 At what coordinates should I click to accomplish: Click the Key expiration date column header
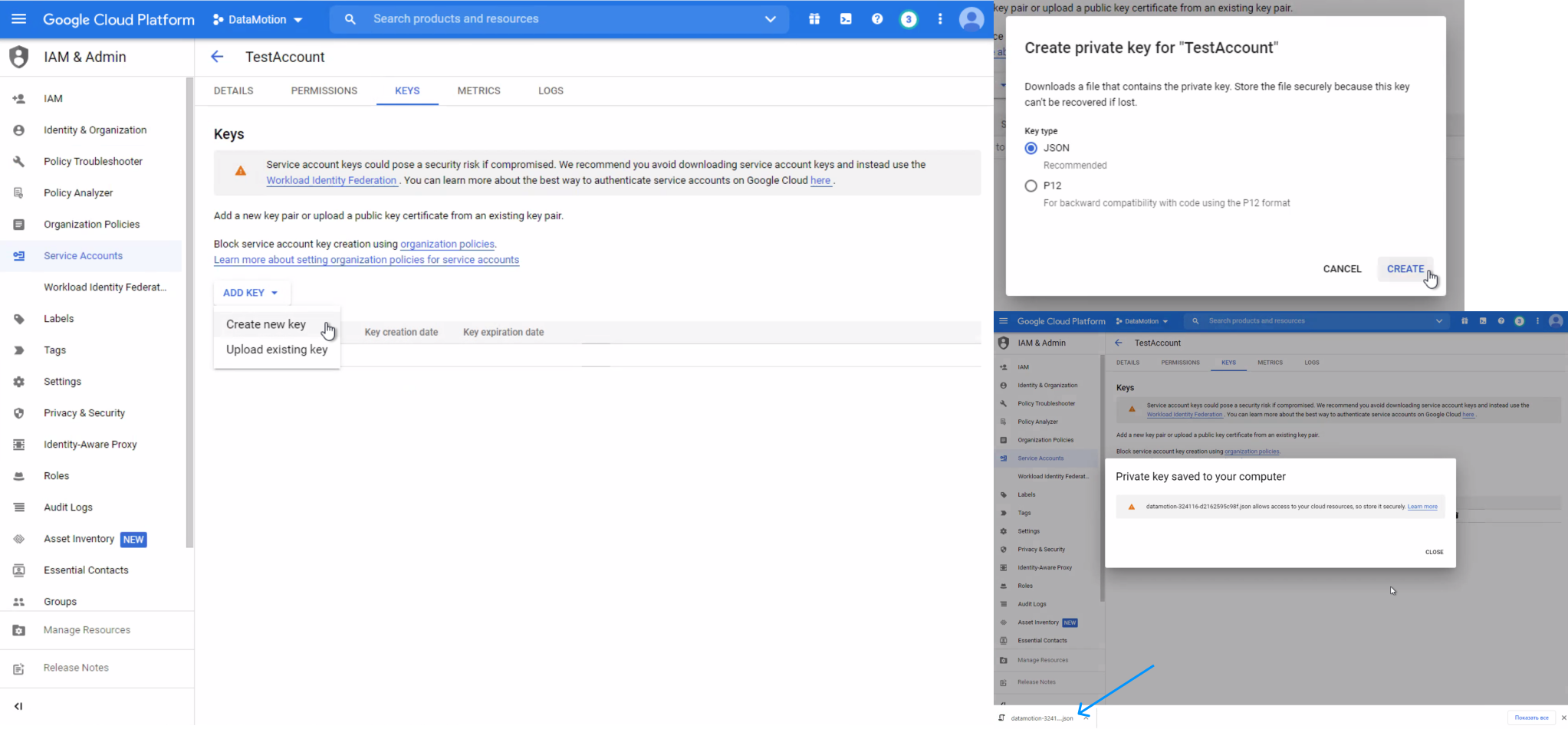pyautogui.click(x=504, y=333)
